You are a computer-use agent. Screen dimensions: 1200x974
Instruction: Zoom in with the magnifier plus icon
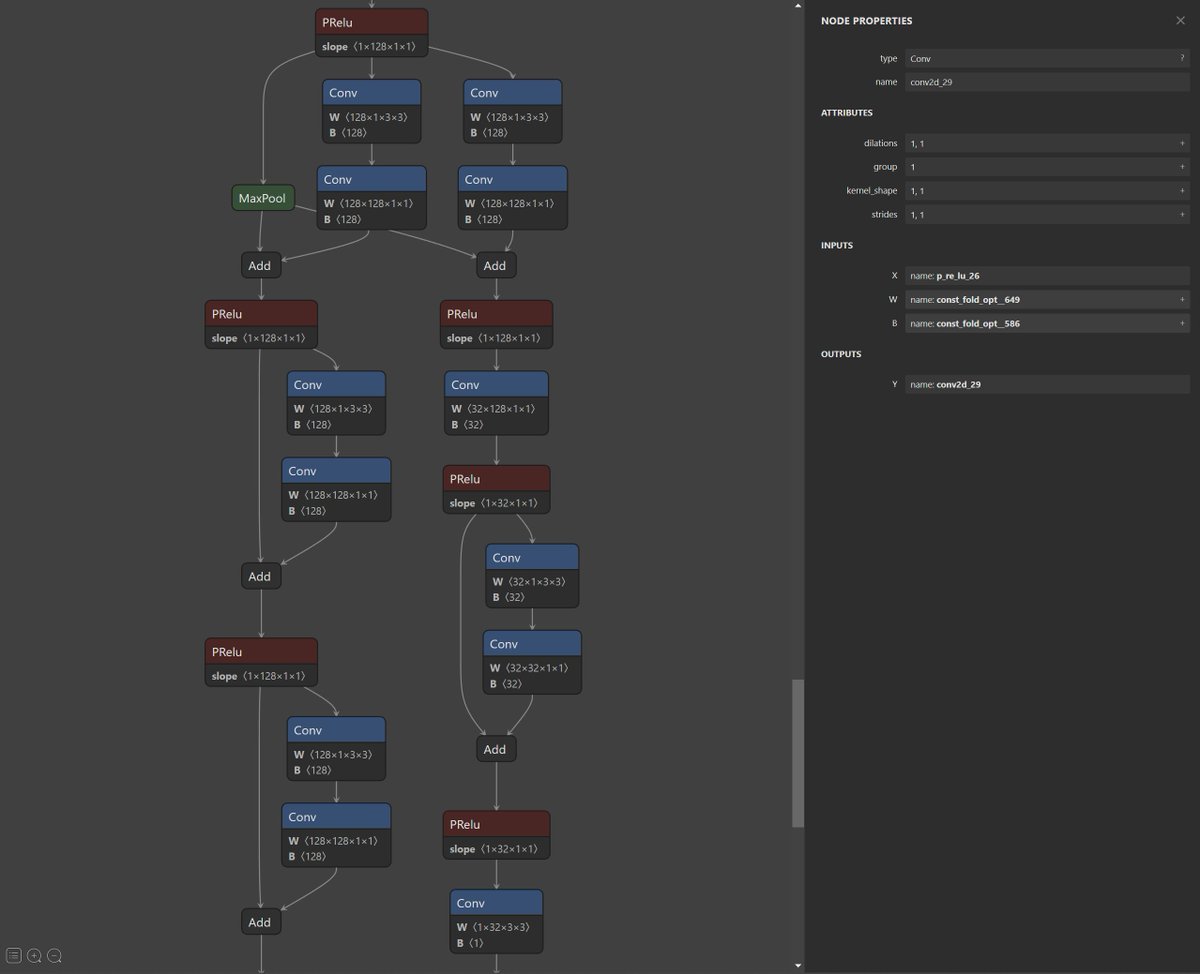tap(35, 955)
